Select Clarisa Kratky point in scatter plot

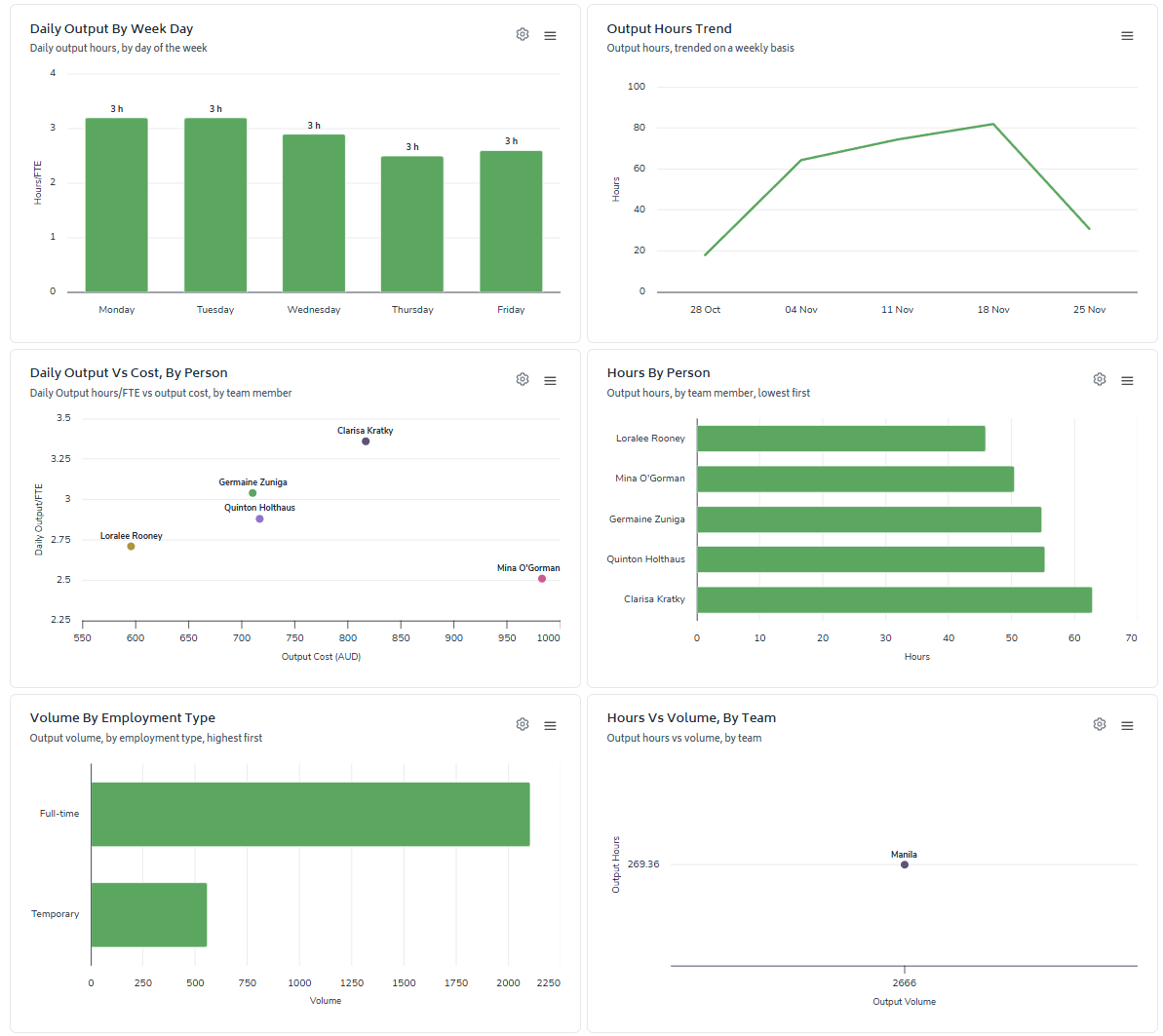coord(366,441)
